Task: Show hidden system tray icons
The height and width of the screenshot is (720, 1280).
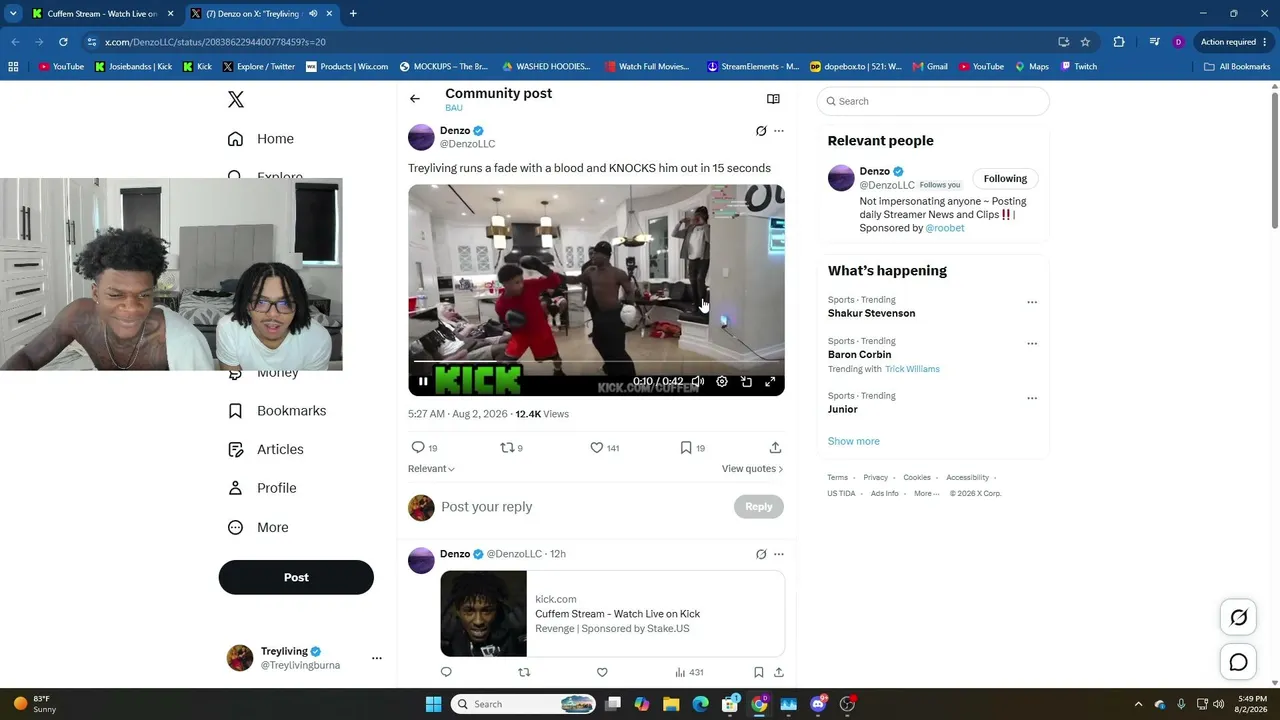Action: [x=1138, y=704]
